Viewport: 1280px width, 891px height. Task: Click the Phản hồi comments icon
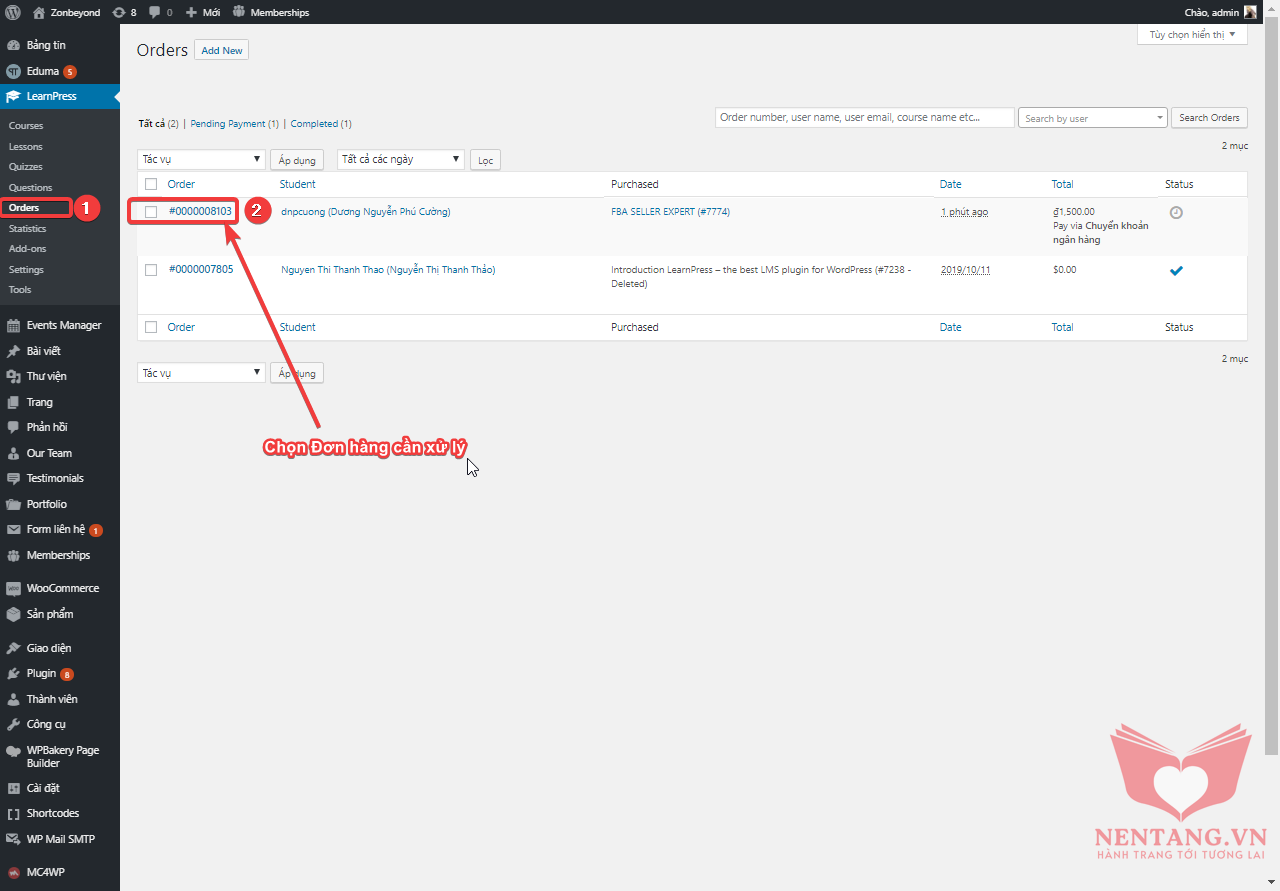[13, 427]
